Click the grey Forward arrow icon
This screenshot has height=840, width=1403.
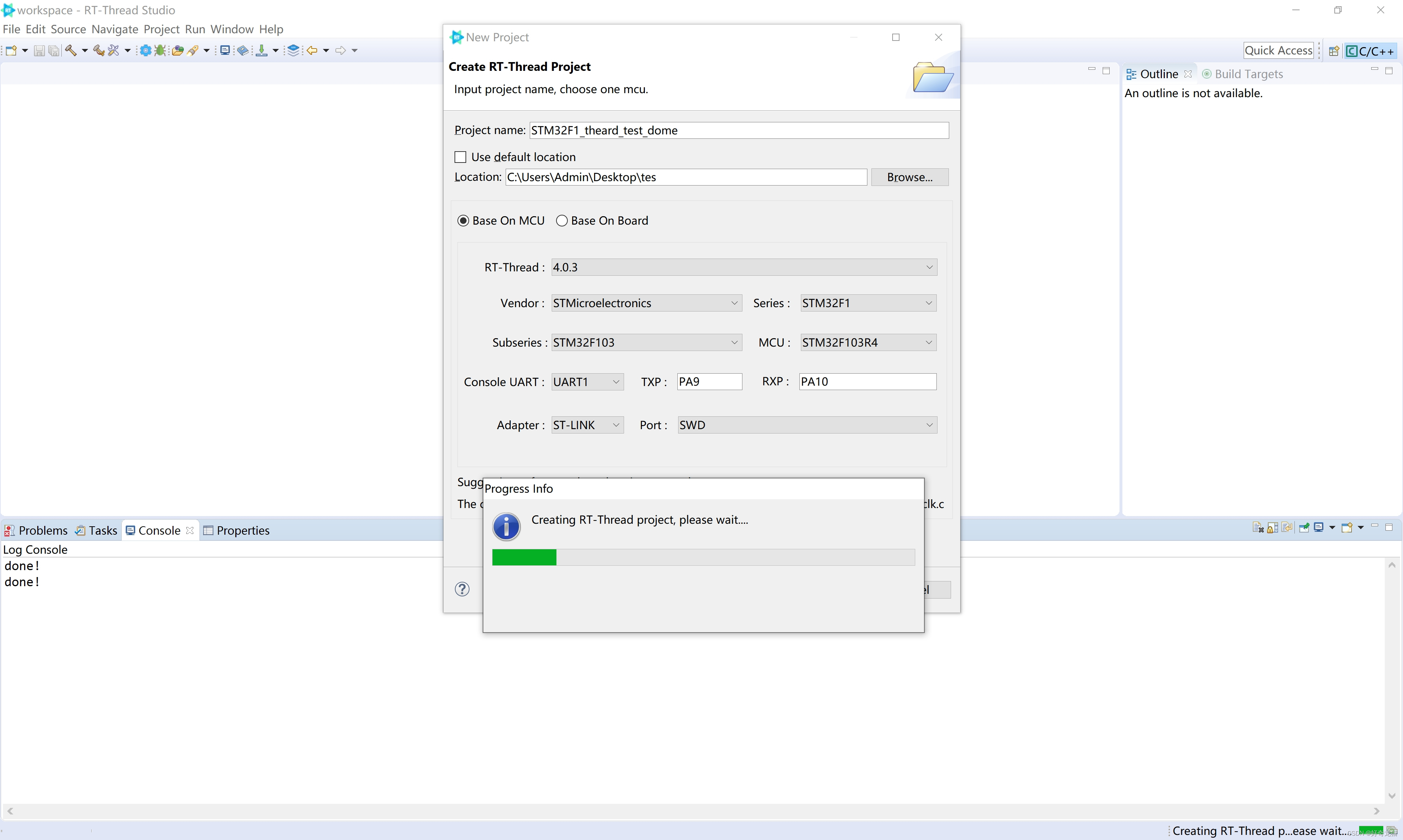pyautogui.click(x=340, y=51)
